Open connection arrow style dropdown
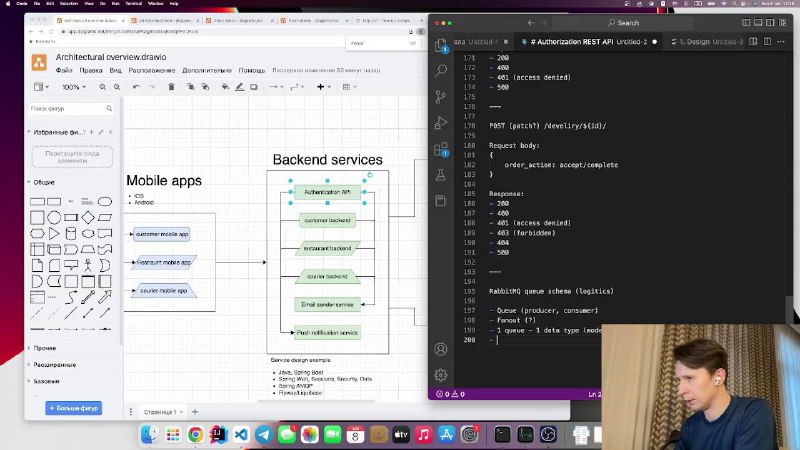Image resolution: width=800 pixels, height=450 pixels. [276, 87]
